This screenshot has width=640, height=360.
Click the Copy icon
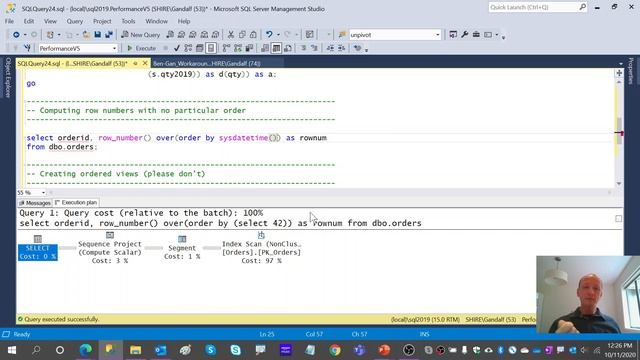pos(242,35)
